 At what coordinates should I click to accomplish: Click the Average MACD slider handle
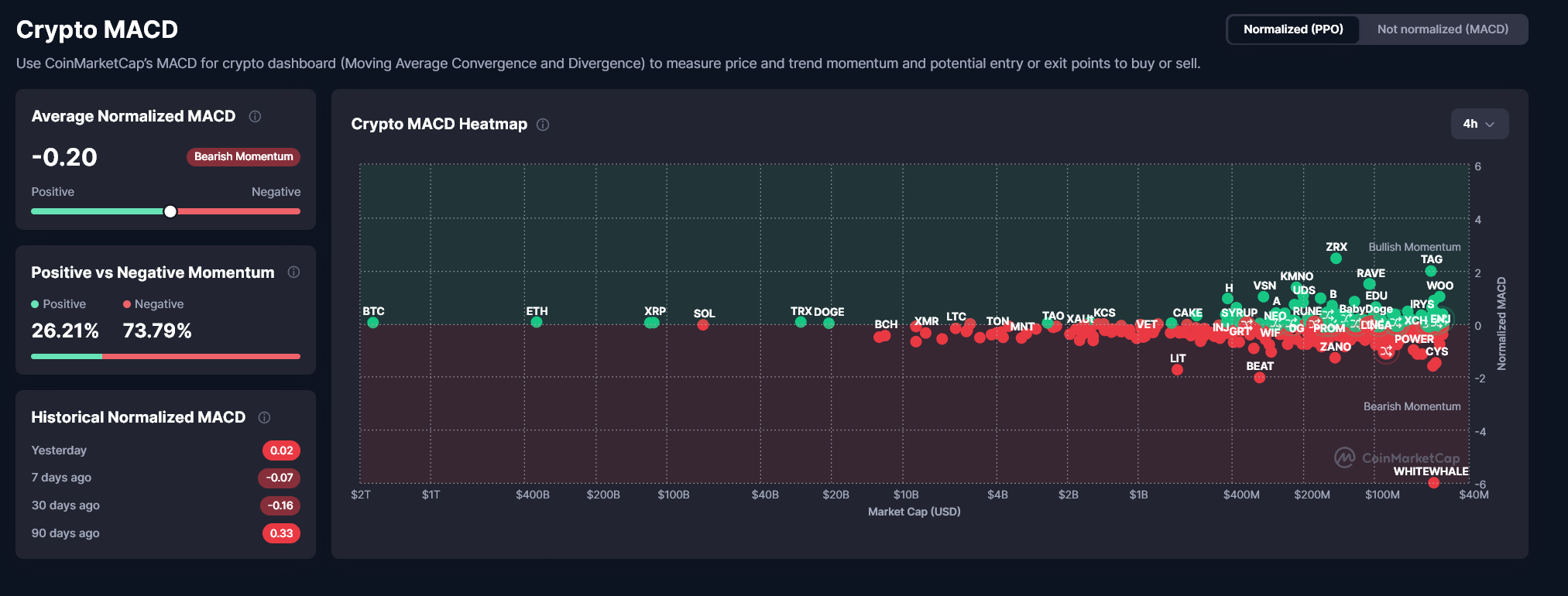pos(170,211)
